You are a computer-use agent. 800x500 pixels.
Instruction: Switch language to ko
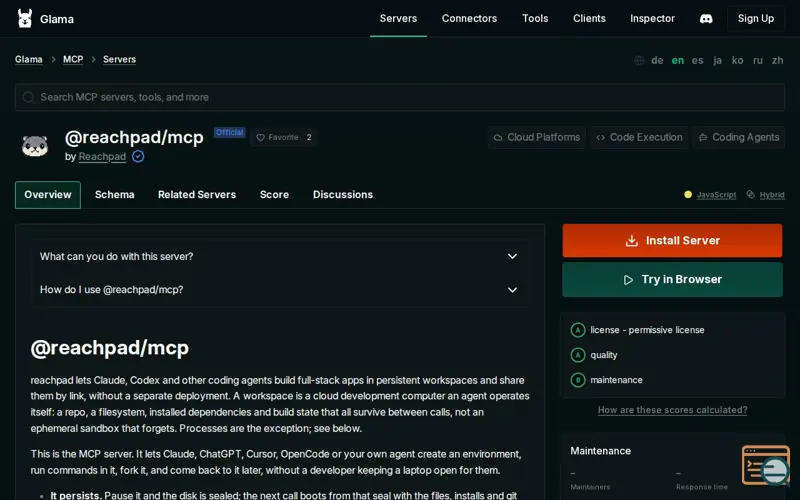(x=737, y=60)
